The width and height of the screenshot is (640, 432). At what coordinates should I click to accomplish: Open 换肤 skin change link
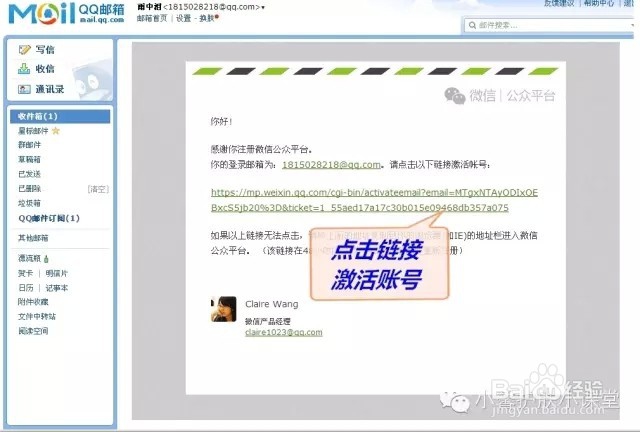click(207, 18)
